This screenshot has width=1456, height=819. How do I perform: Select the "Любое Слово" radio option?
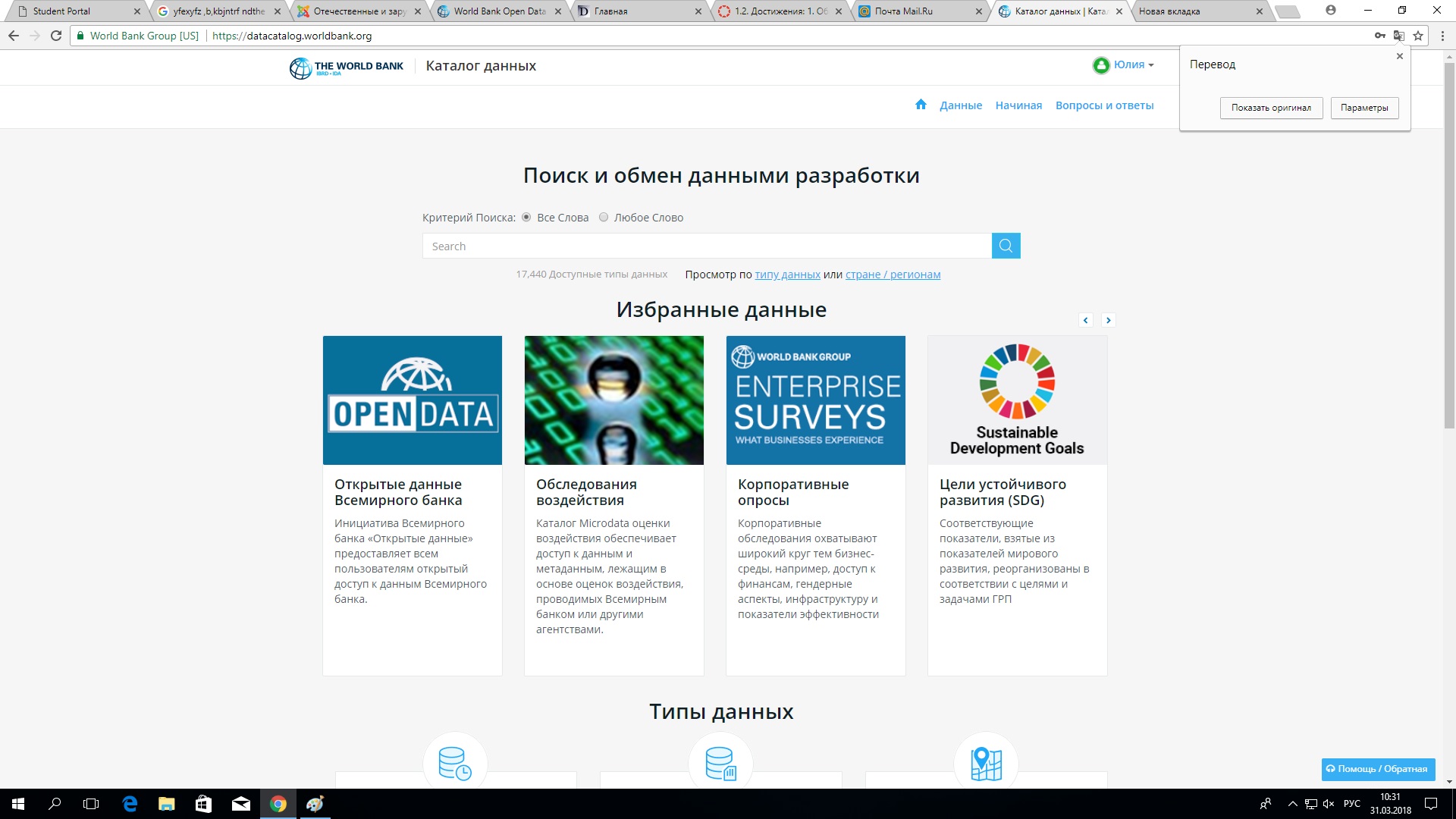click(604, 218)
